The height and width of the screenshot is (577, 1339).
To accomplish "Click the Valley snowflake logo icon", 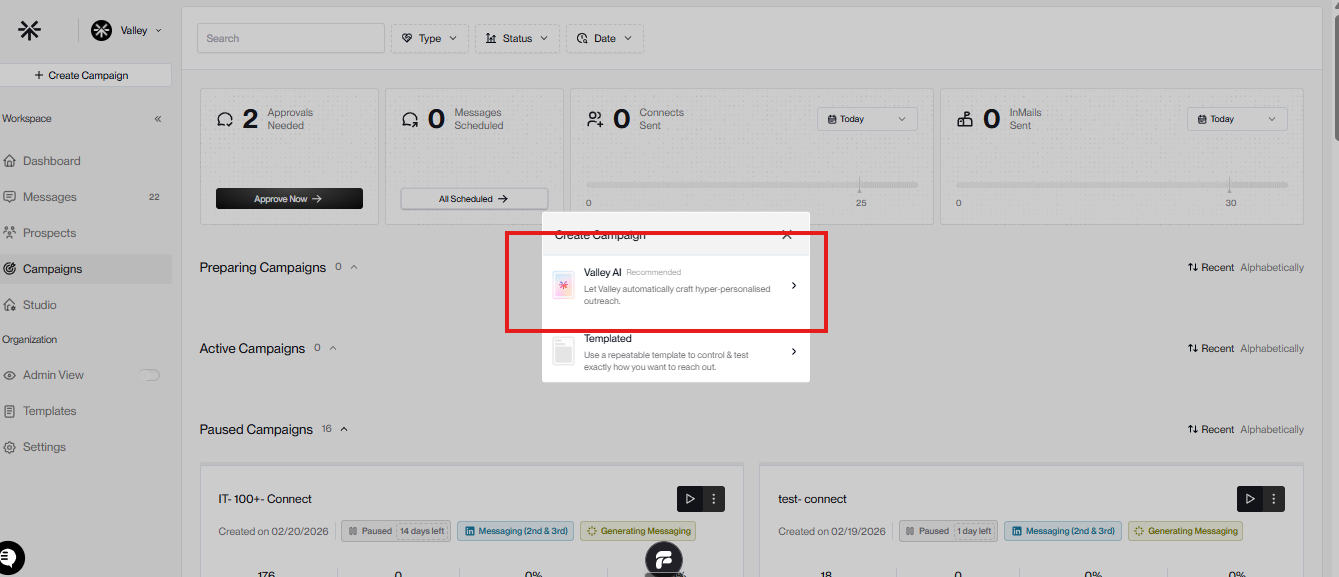I will (x=30, y=30).
